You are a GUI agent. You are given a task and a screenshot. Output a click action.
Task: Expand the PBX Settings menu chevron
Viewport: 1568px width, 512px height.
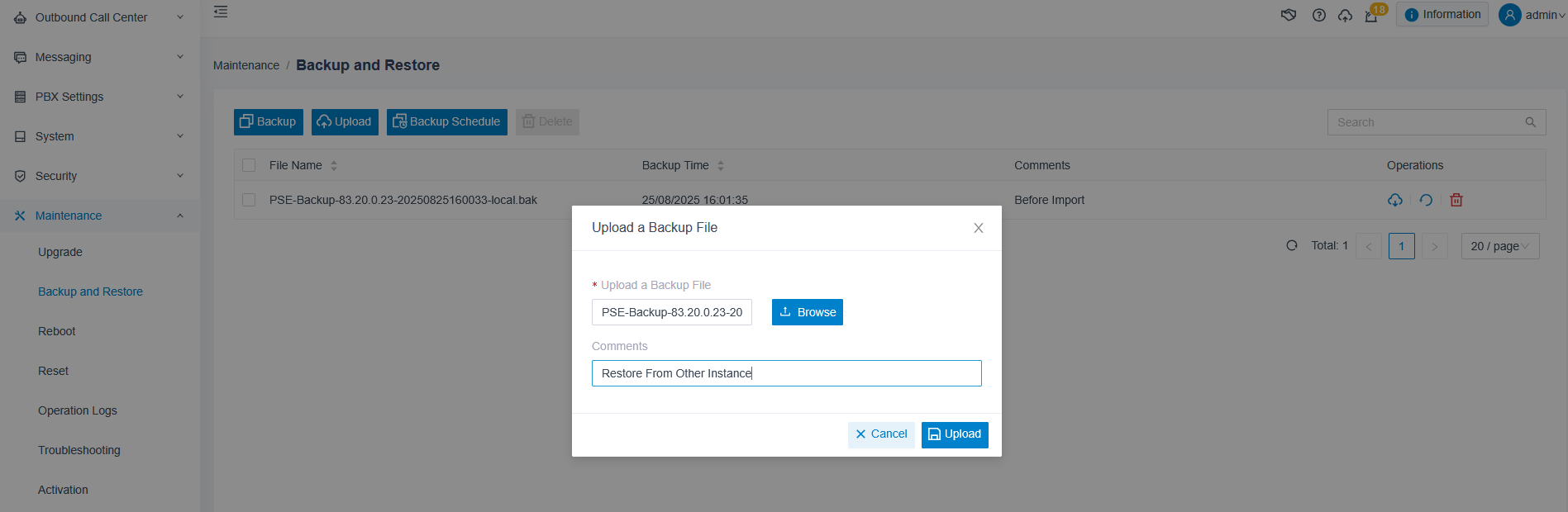(x=180, y=97)
